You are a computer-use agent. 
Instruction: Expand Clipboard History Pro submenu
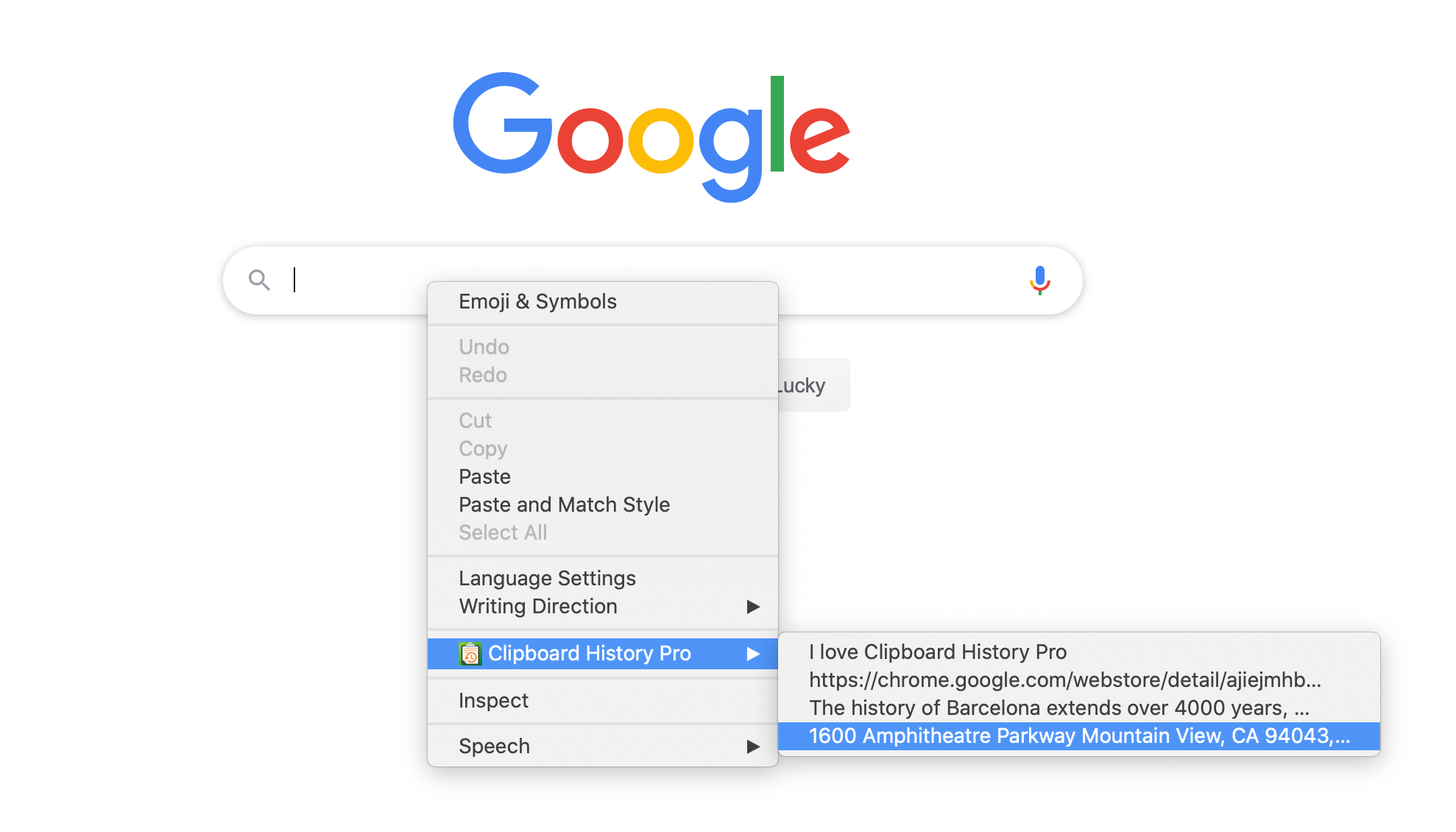click(x=602, y=652)
